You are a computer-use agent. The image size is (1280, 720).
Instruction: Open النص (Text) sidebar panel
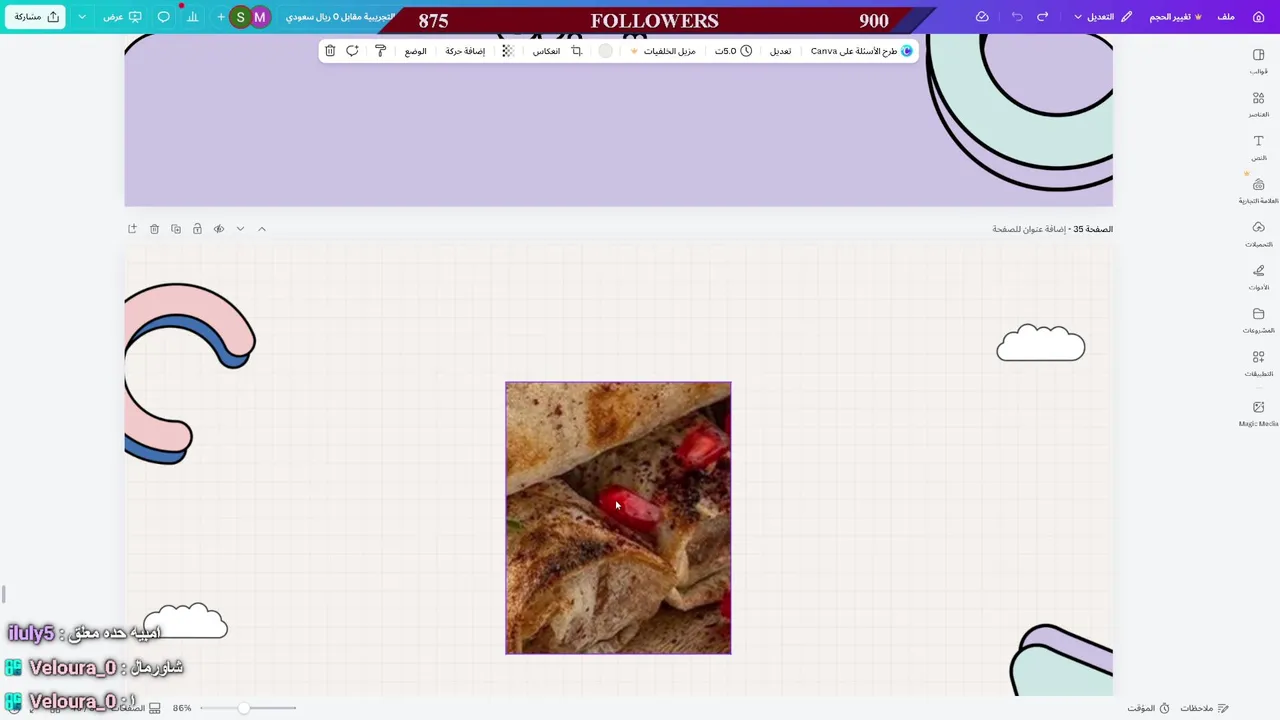pos(1258,147)
